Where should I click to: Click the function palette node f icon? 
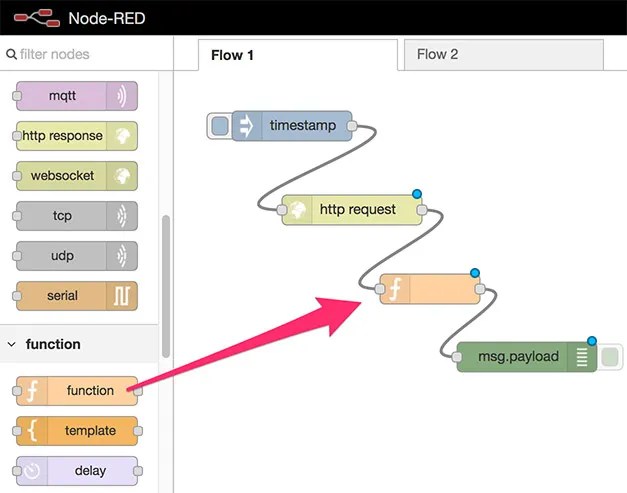pyautogui.click(x=32, y=391)
